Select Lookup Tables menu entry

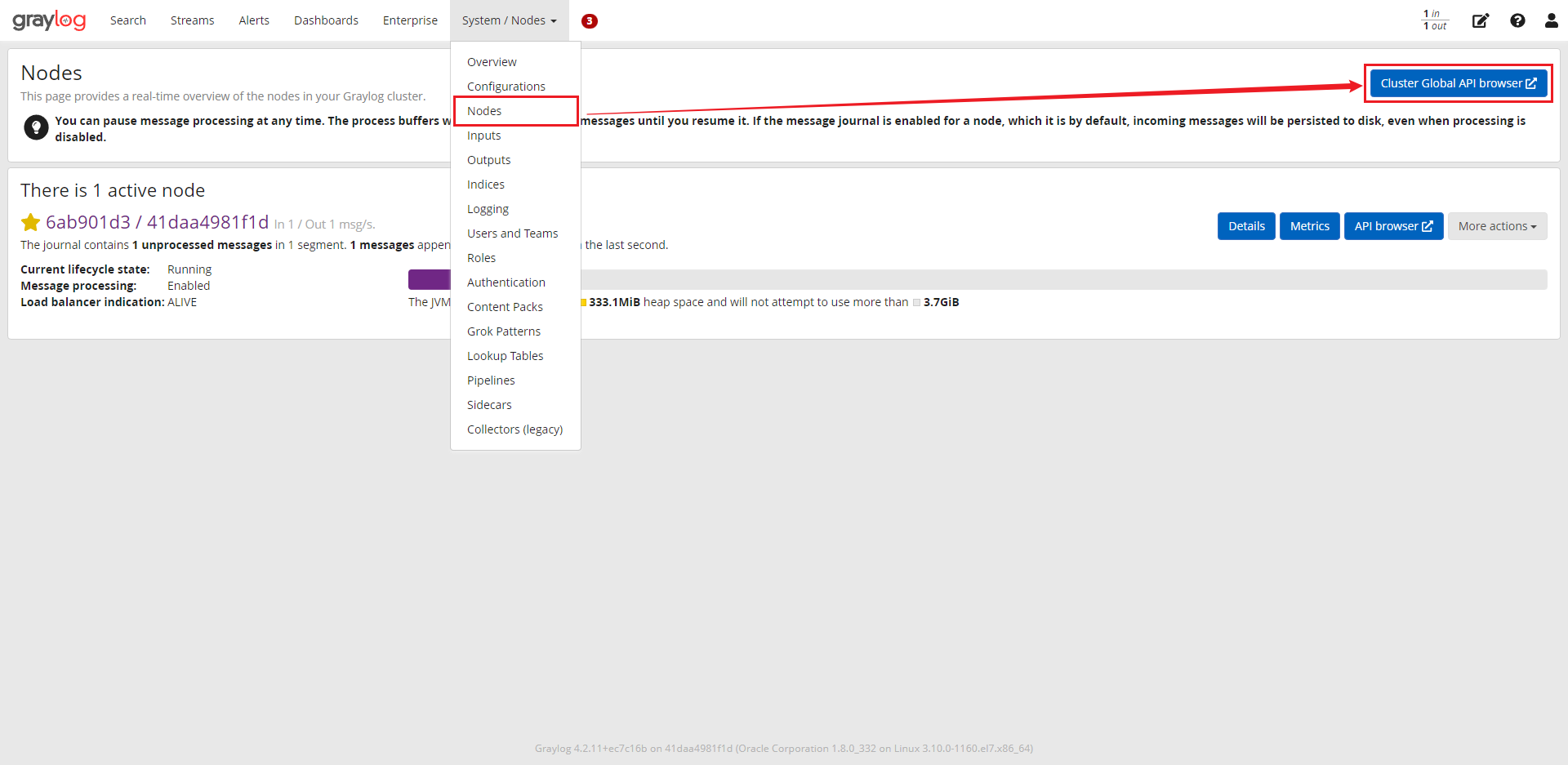click(x=515, y=356)
